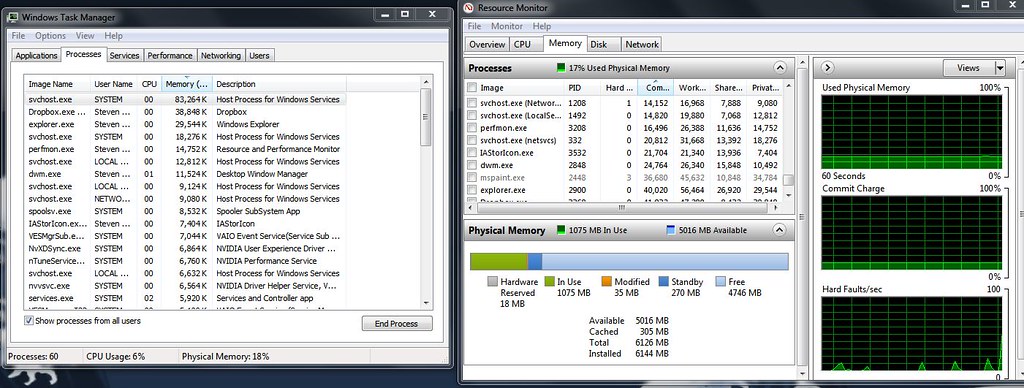Click the green 1075 MB In Use indicator
Image resolution: width=1024 pixels, height=388 pixels.
tap(561, 230)
